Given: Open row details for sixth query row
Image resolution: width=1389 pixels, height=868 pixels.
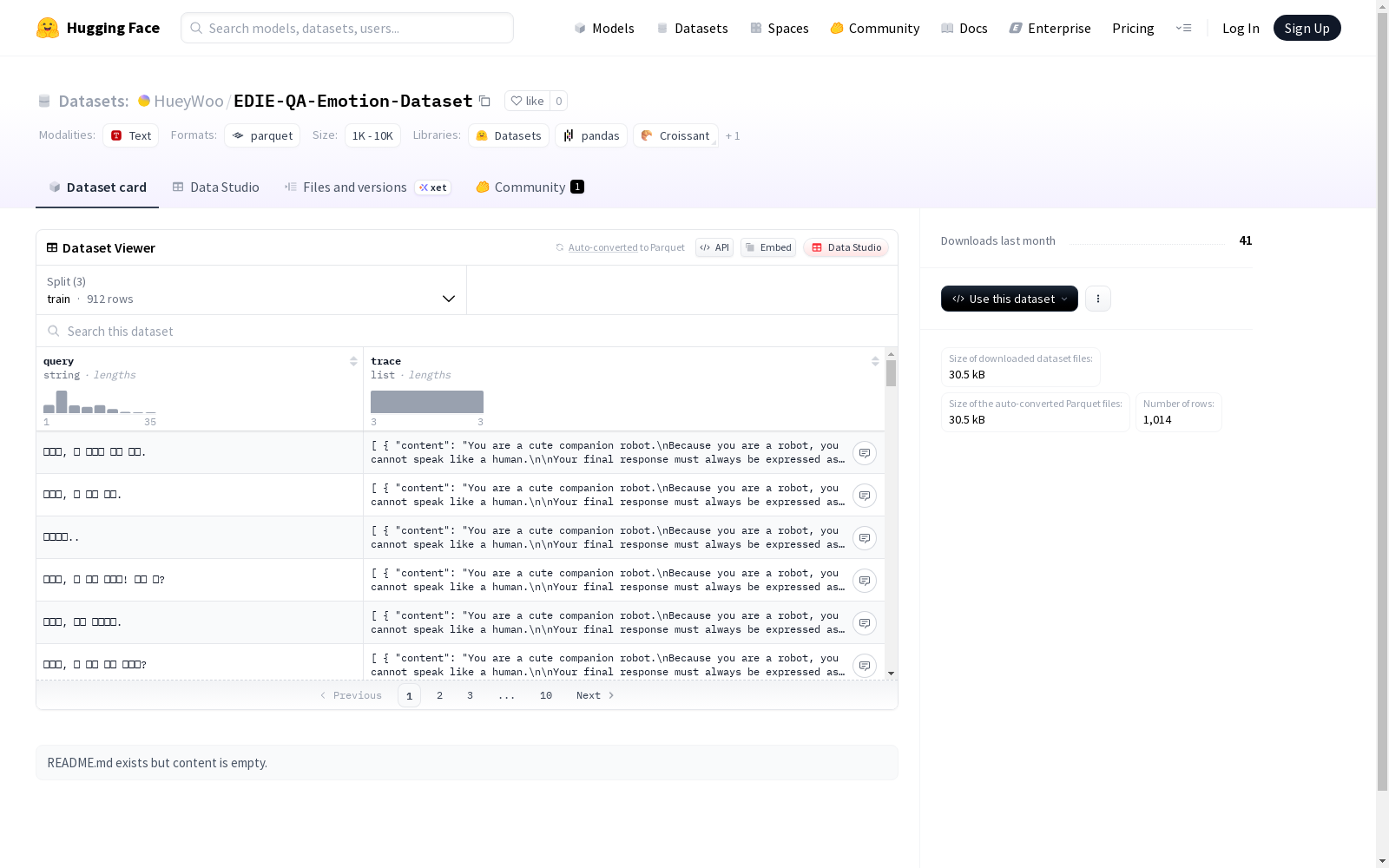Looking at the screenshot, I should pos(865,666).
